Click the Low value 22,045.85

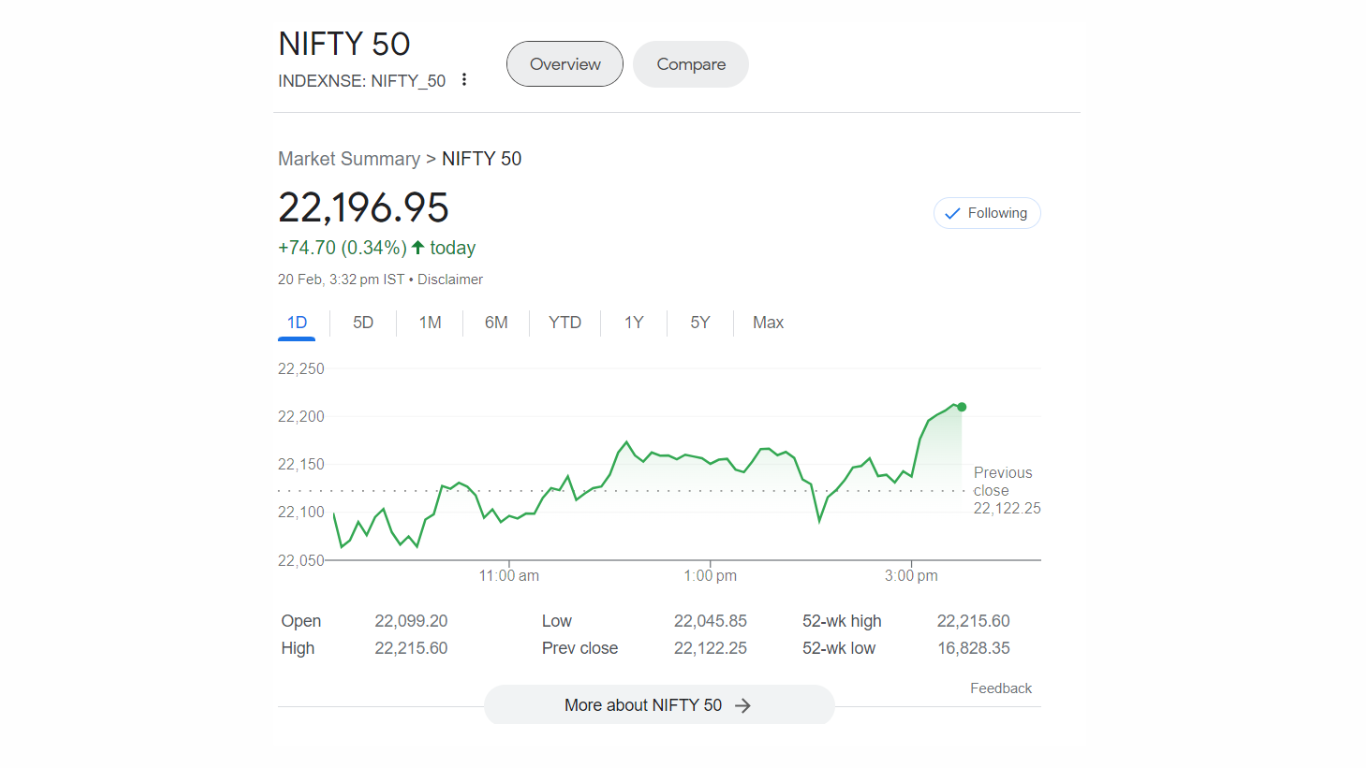coord(710,621)
